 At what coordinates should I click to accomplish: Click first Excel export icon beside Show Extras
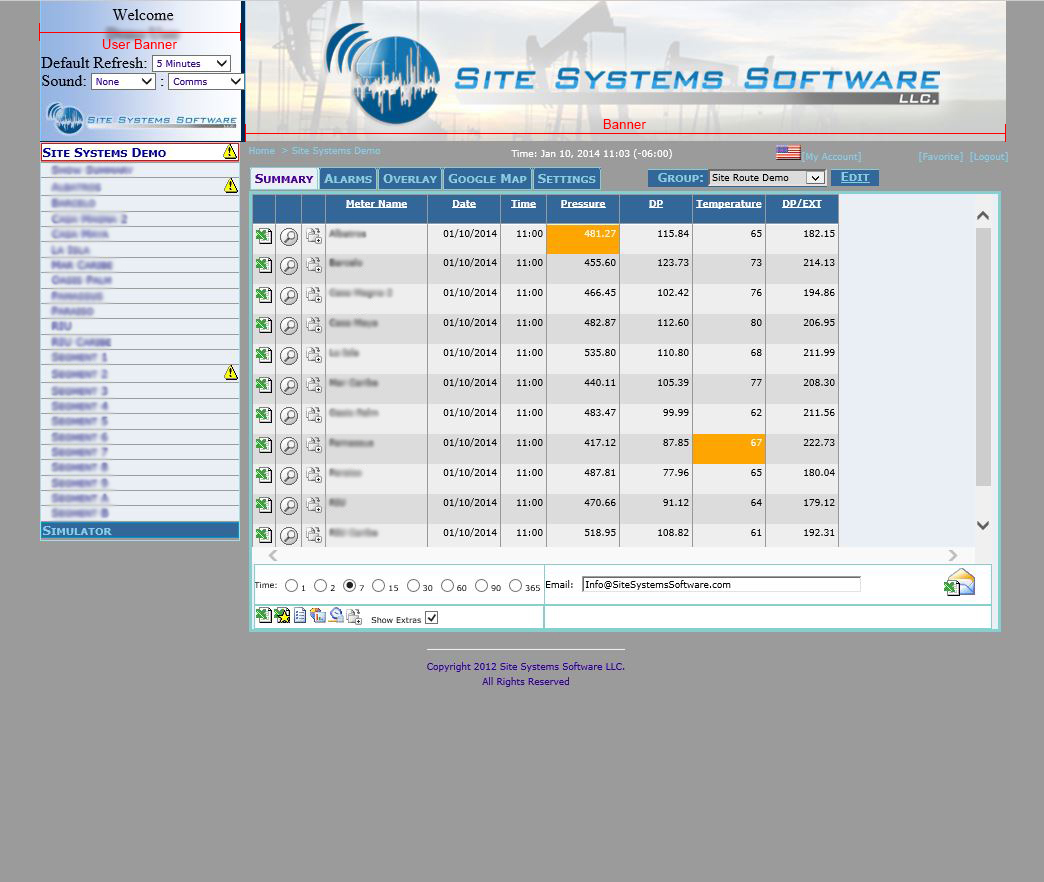click(264, 615)
